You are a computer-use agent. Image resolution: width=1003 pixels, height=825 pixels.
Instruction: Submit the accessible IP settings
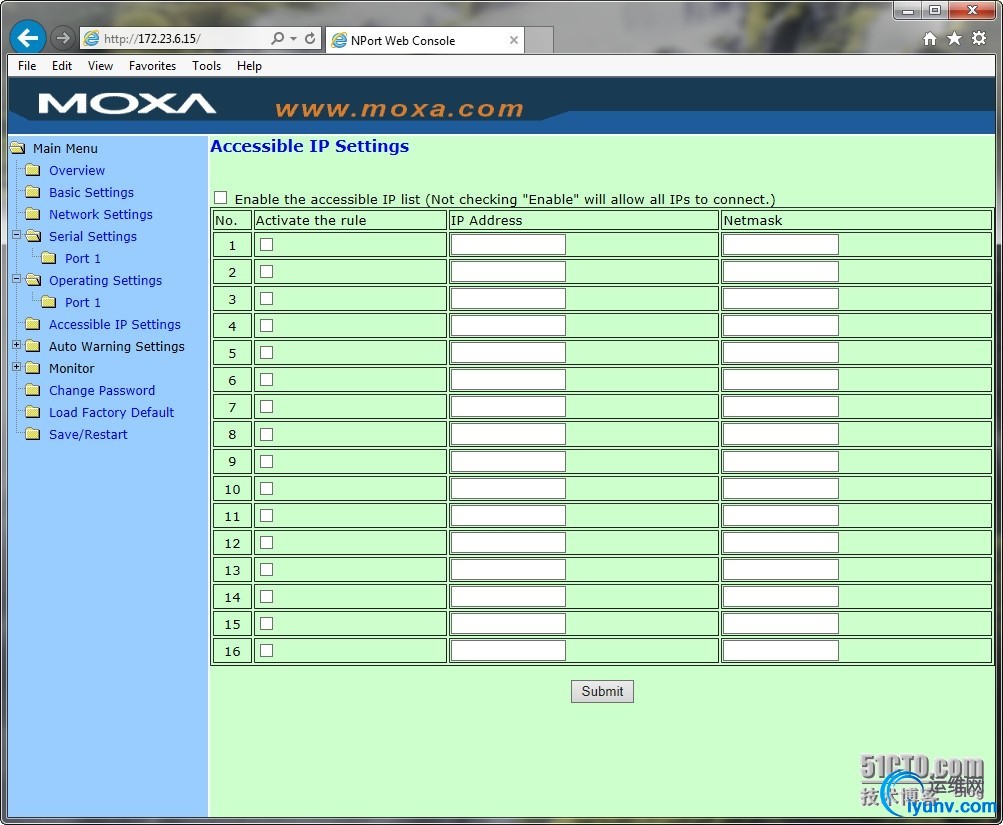[x=602, y=691]
